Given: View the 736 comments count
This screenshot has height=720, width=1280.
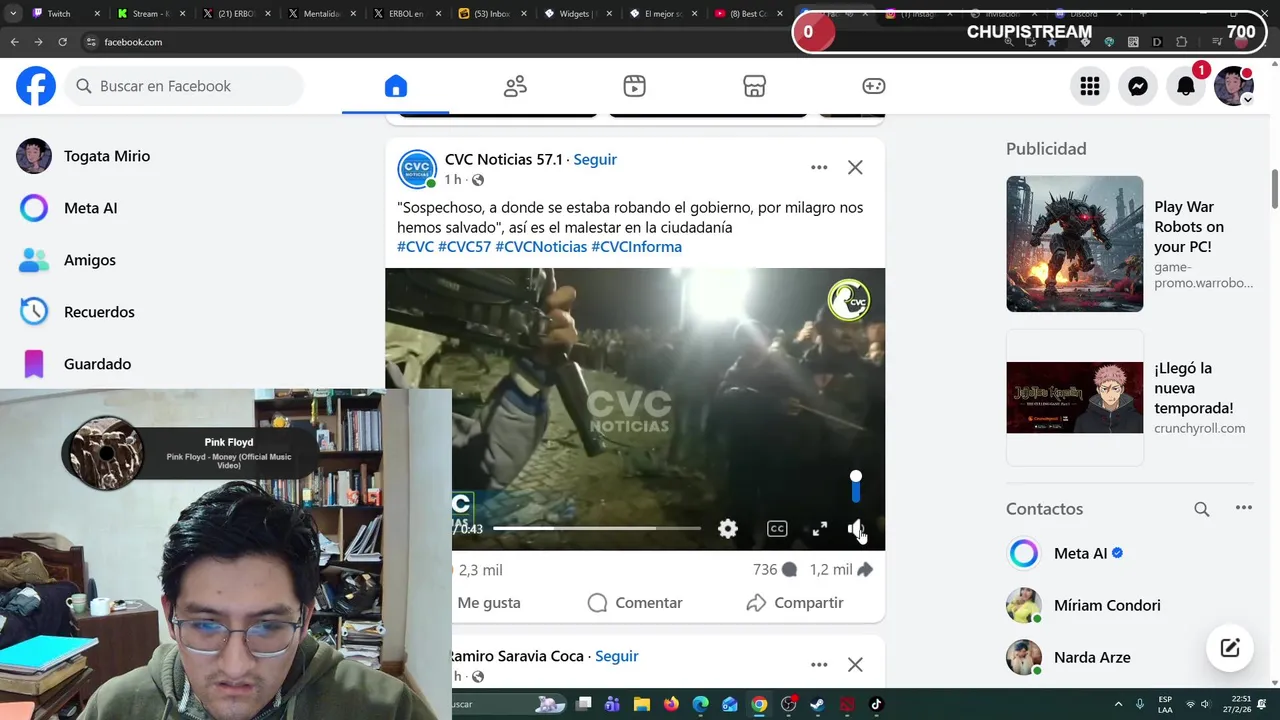Looking at the screenshot, I should pyautogui.click(x=775, y=570).
